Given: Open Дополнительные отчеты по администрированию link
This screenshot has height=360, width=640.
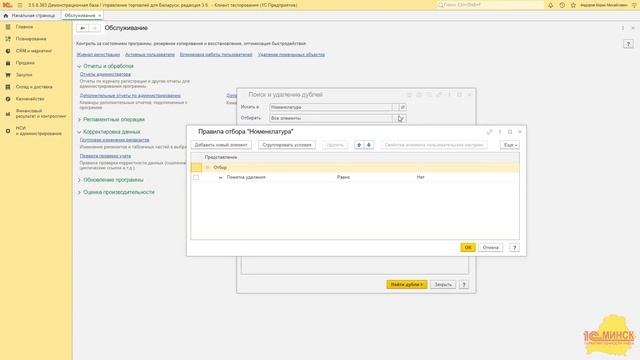Looking at the screenshot, I should pyautogui.click(x=130, y=96).
